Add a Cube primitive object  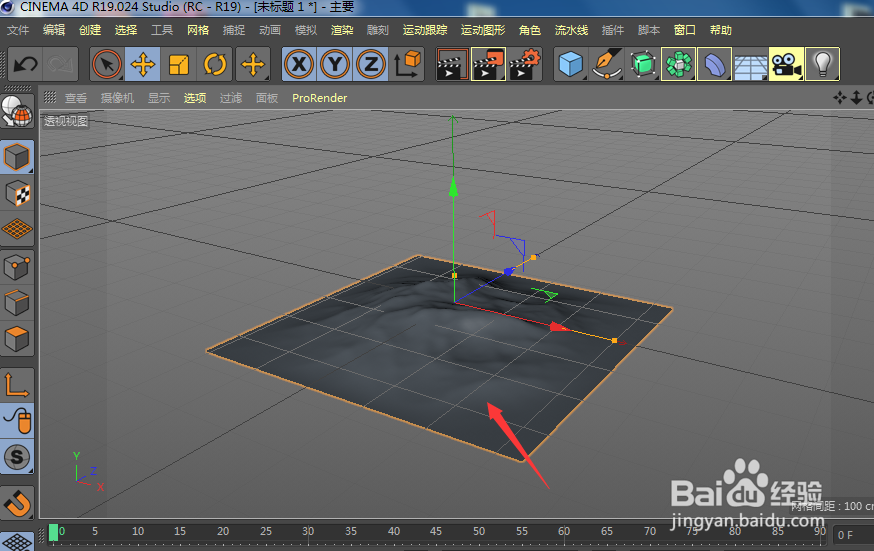[x=571, y=65]
